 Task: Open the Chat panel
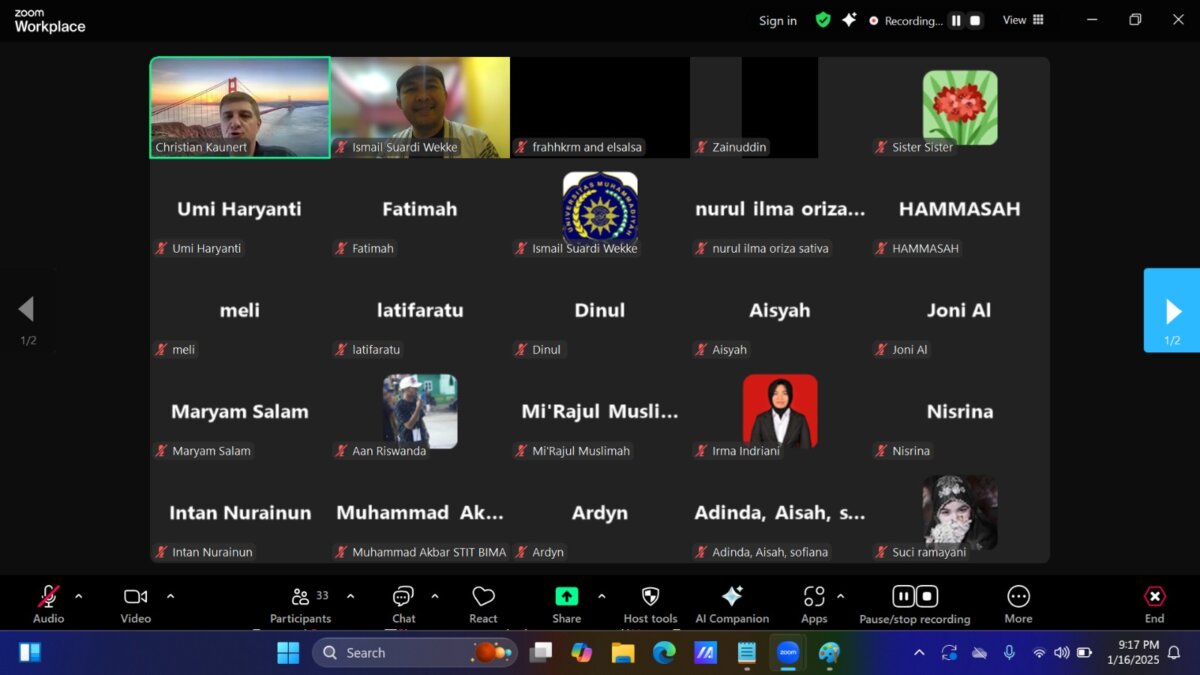coord(404,604)
